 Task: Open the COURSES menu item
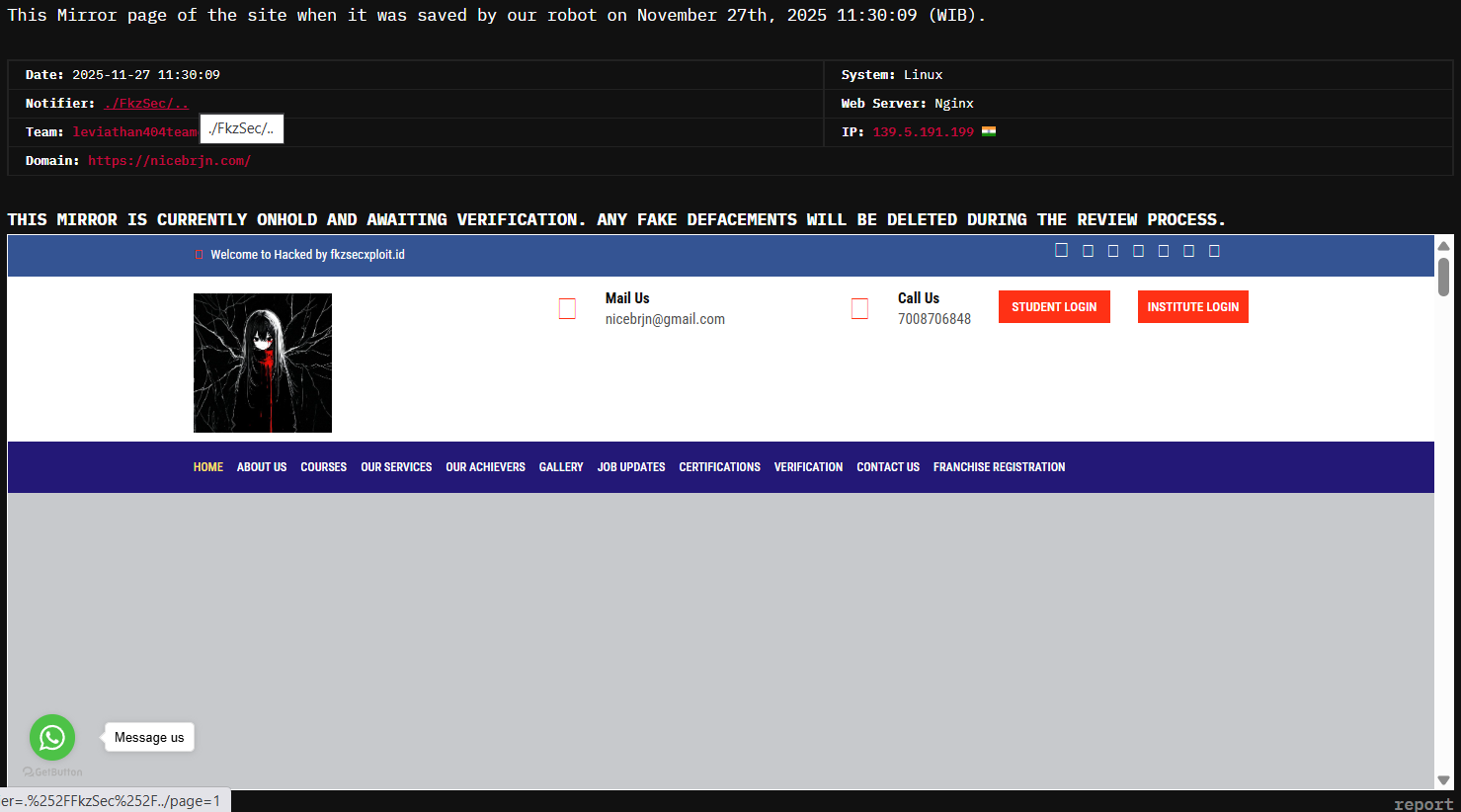point(323,467)
